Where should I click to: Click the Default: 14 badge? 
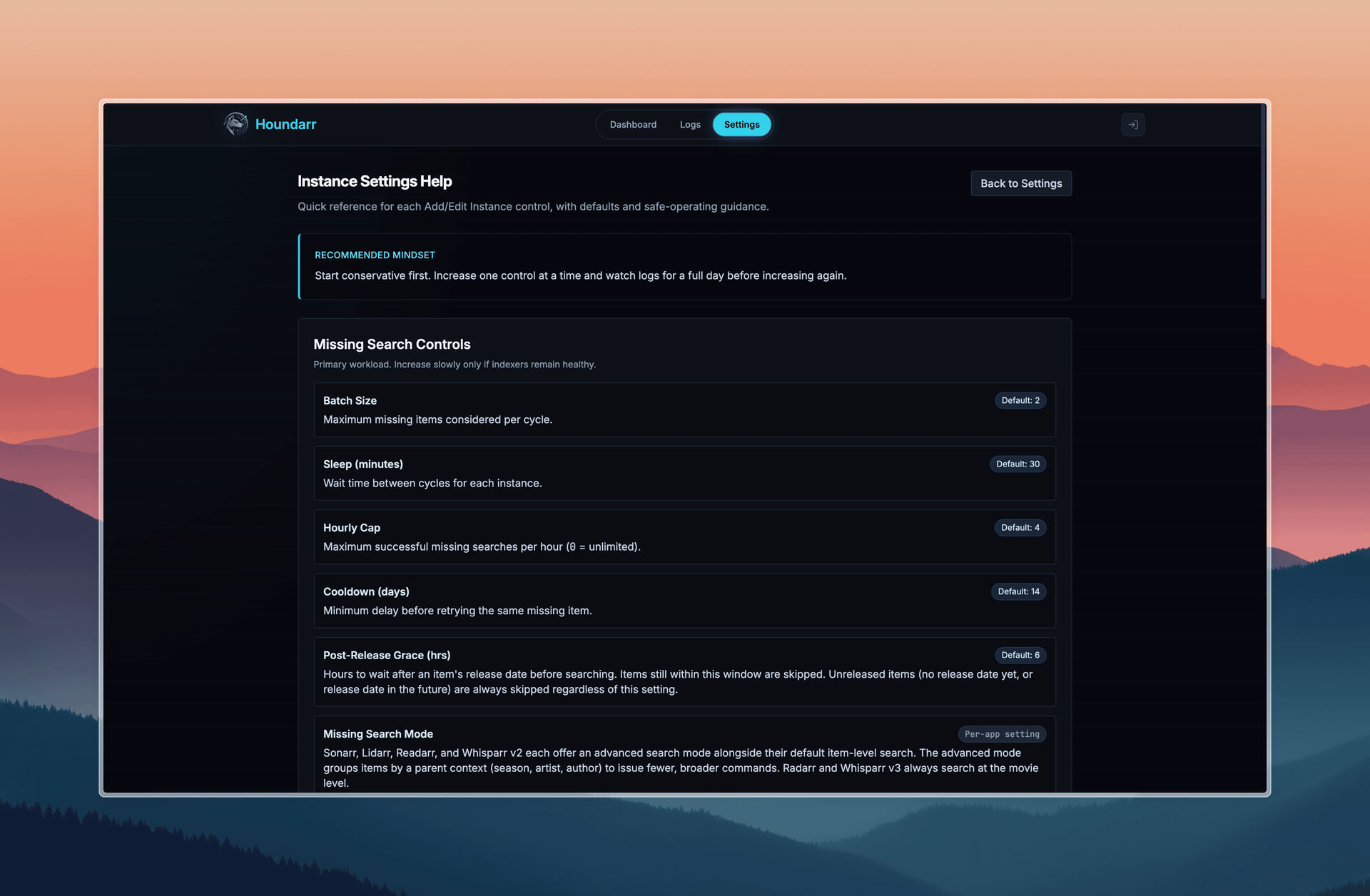point(1018,591)
